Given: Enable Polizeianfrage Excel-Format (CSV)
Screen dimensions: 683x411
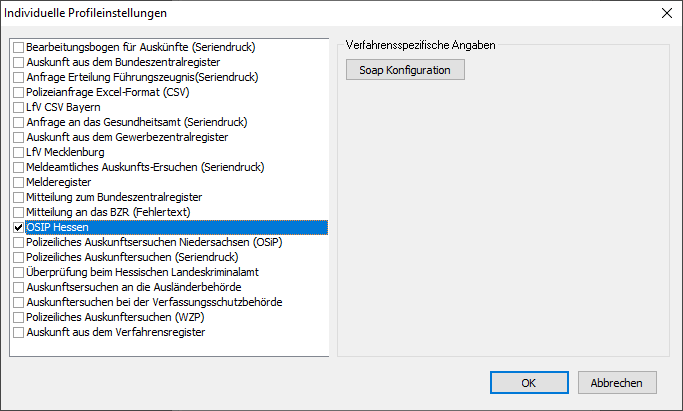Looking at the screenshot, I should (19, 92).
